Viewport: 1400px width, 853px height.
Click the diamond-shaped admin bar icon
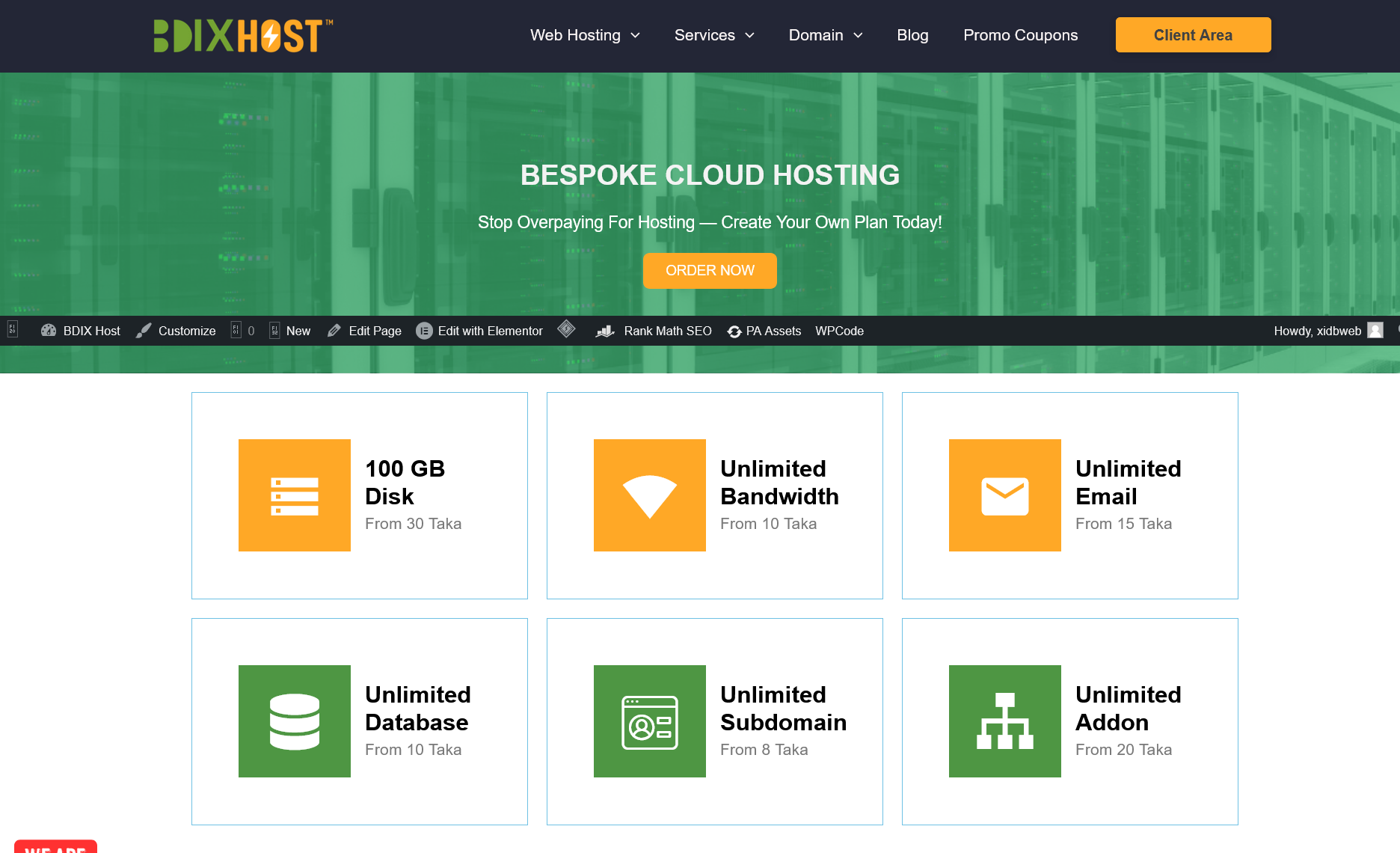coord(567,328)
